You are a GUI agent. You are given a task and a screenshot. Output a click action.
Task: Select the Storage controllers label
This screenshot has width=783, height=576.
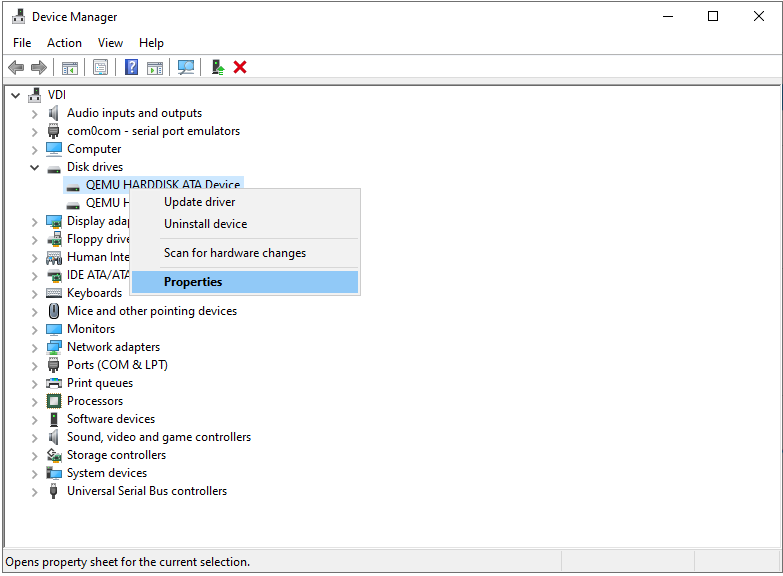coord(116,455)
